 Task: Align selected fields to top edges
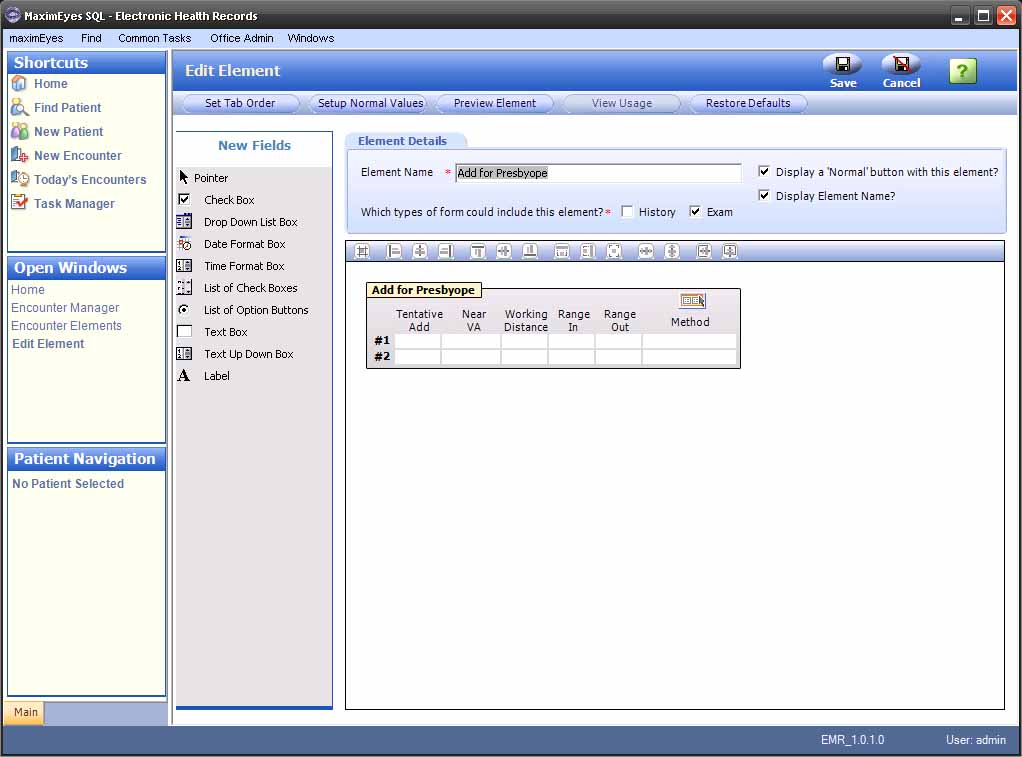tap(478, 251)
